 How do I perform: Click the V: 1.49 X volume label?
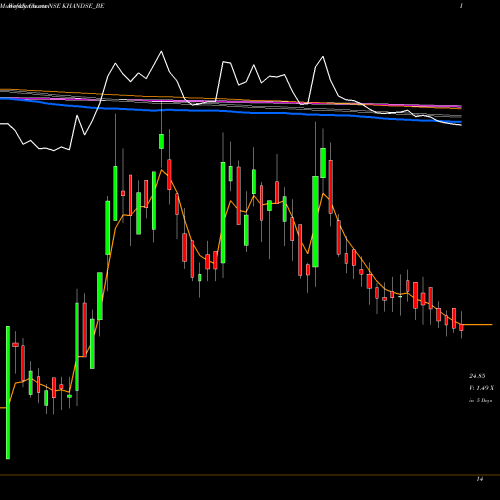click(481, 388)
